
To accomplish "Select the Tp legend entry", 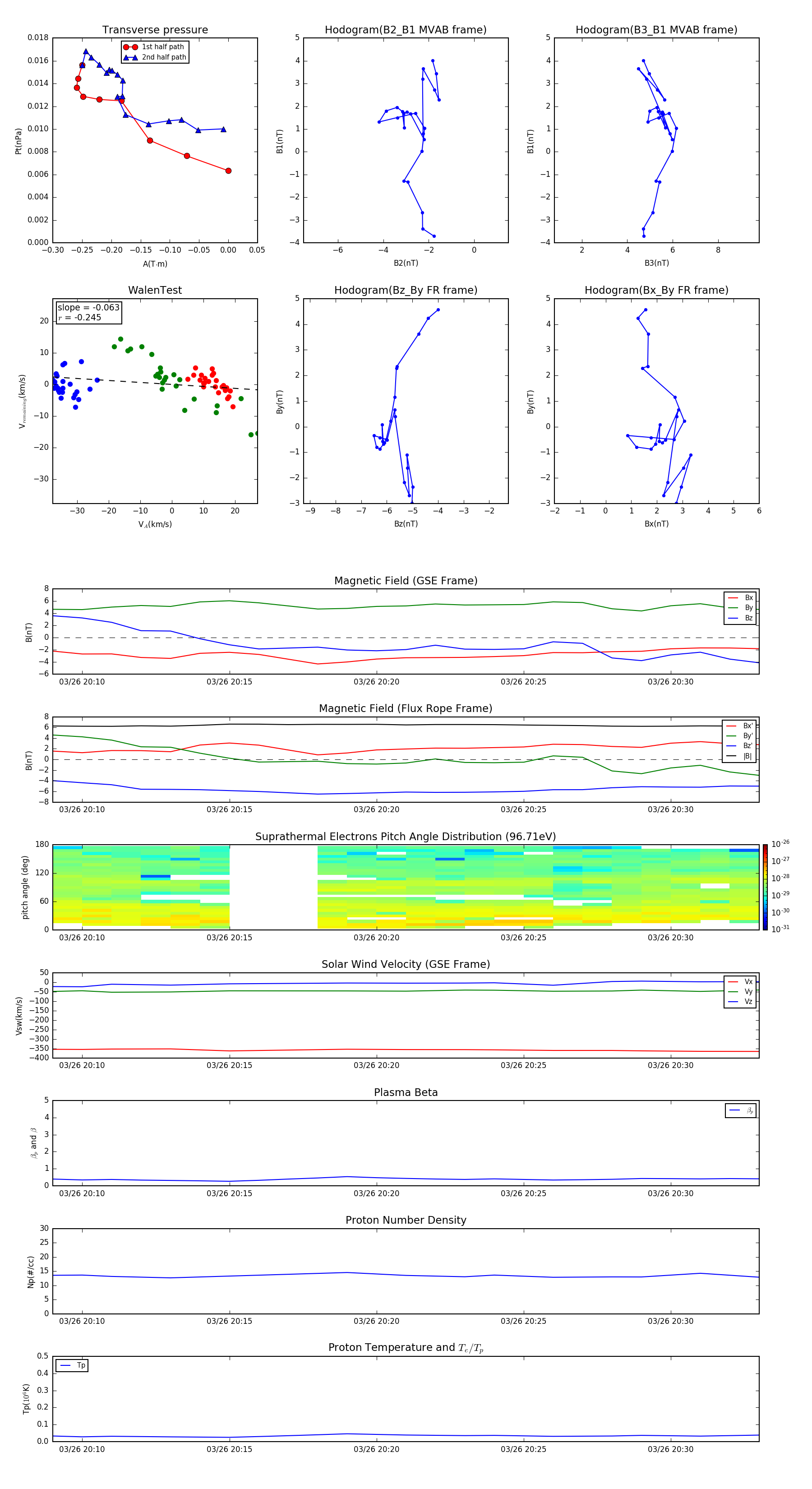I will coord(72,1365).
